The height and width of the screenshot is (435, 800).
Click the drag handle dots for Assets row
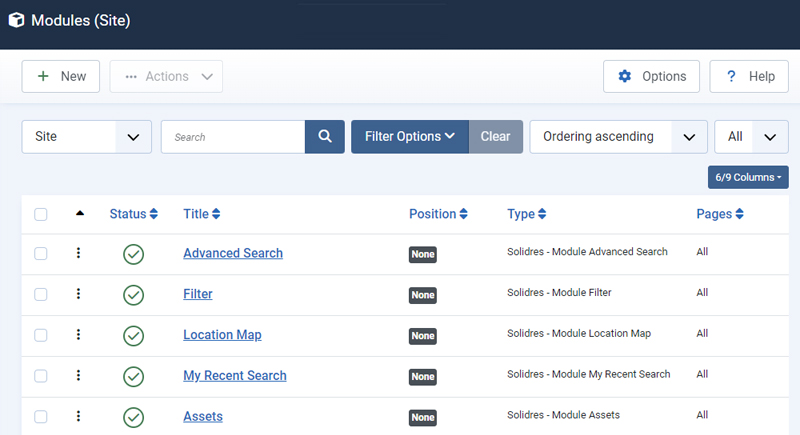click(78, 416)
